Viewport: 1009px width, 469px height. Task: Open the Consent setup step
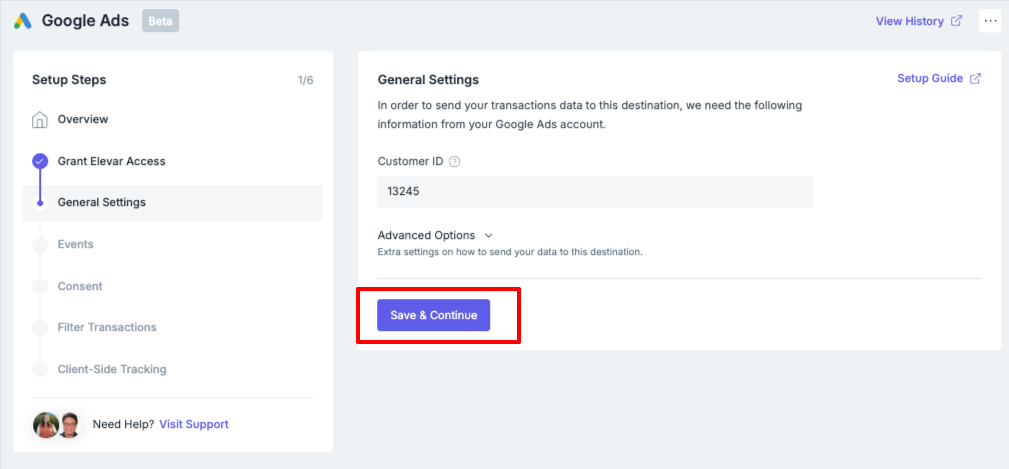(x=80, y=286)
